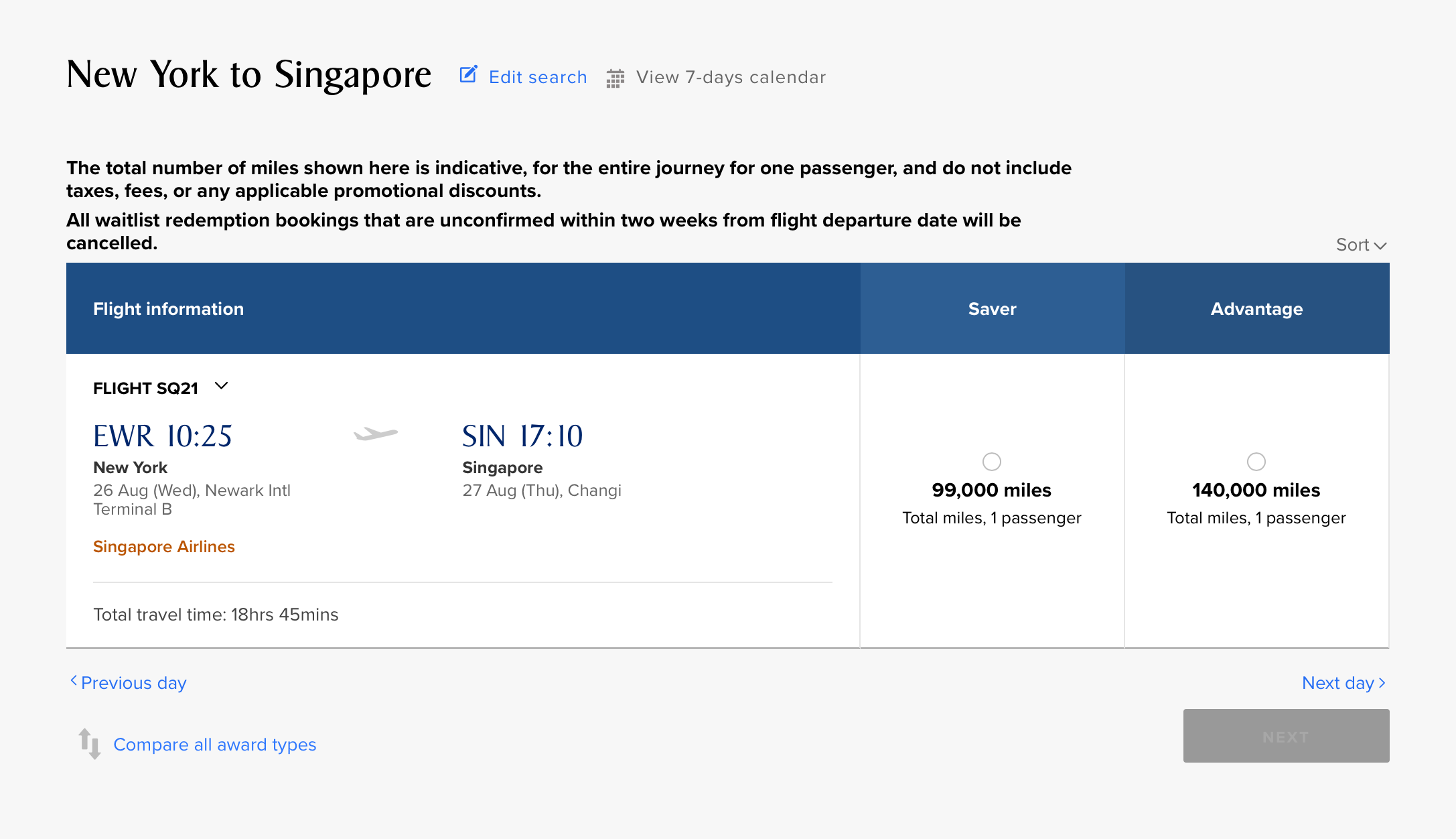This screenshot has width=1456, height=839.
Task: Click the 7-days calendar grid icon
Action: tap(615, 78)
